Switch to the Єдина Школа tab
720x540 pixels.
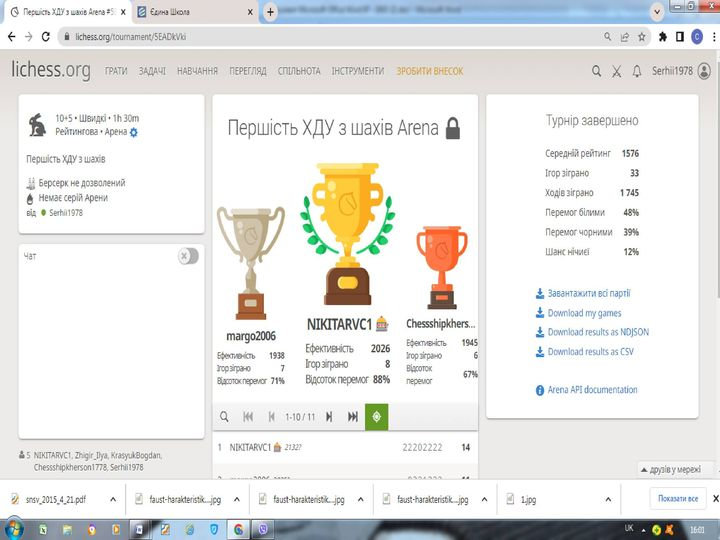(x=194, y=12)
